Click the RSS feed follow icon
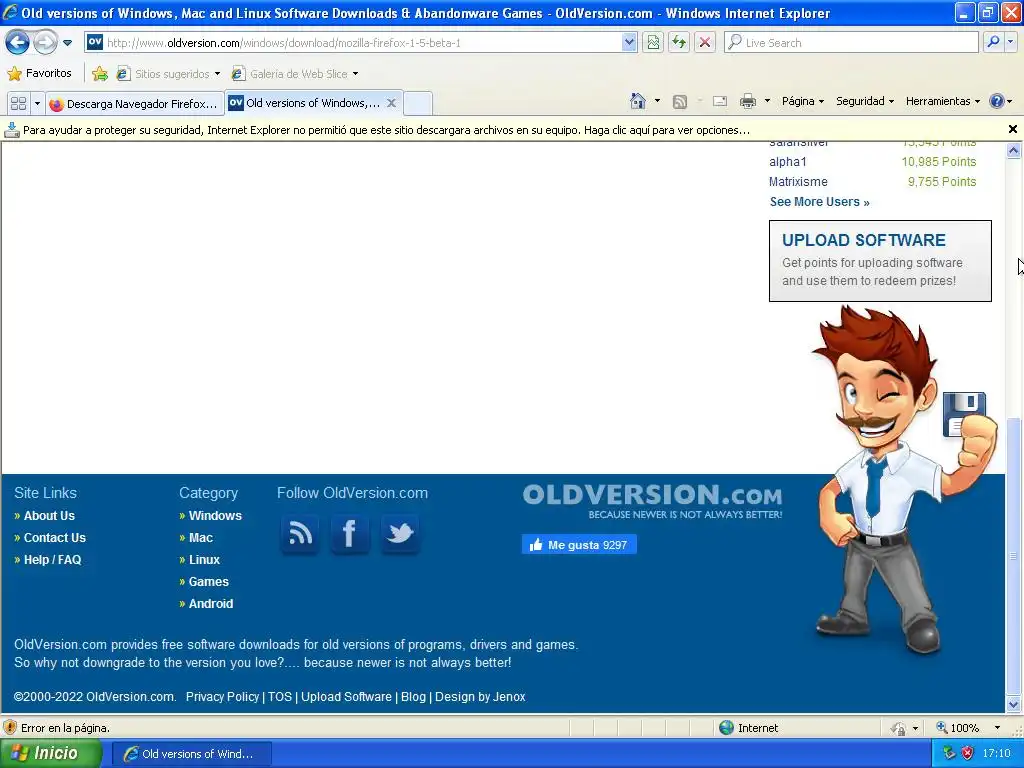The height and width of the screenshot is (768, 1024). pyautogui.click(x=300, y=534)
